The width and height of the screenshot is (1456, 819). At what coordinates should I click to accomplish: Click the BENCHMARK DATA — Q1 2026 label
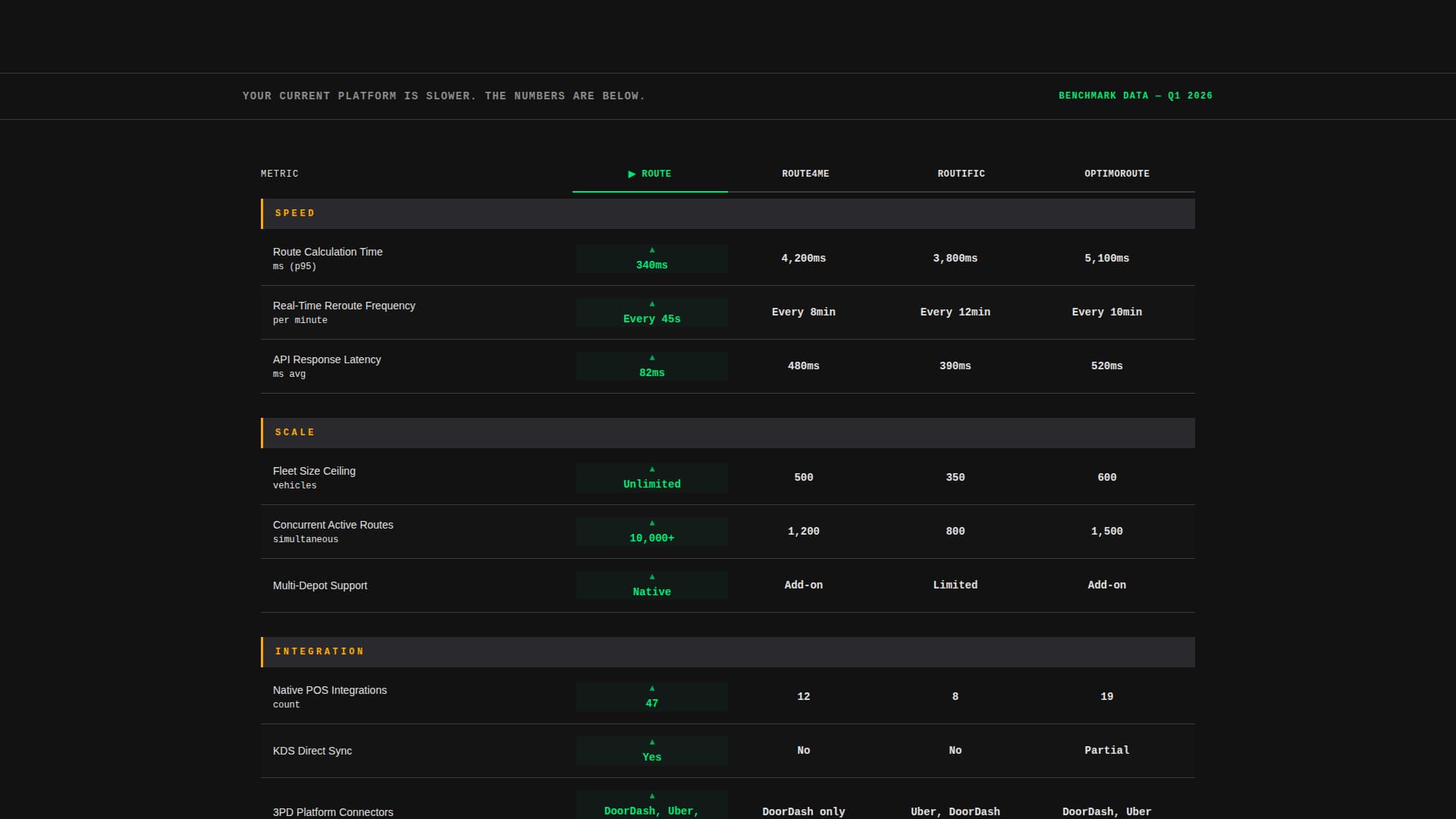pos(1135,96)
